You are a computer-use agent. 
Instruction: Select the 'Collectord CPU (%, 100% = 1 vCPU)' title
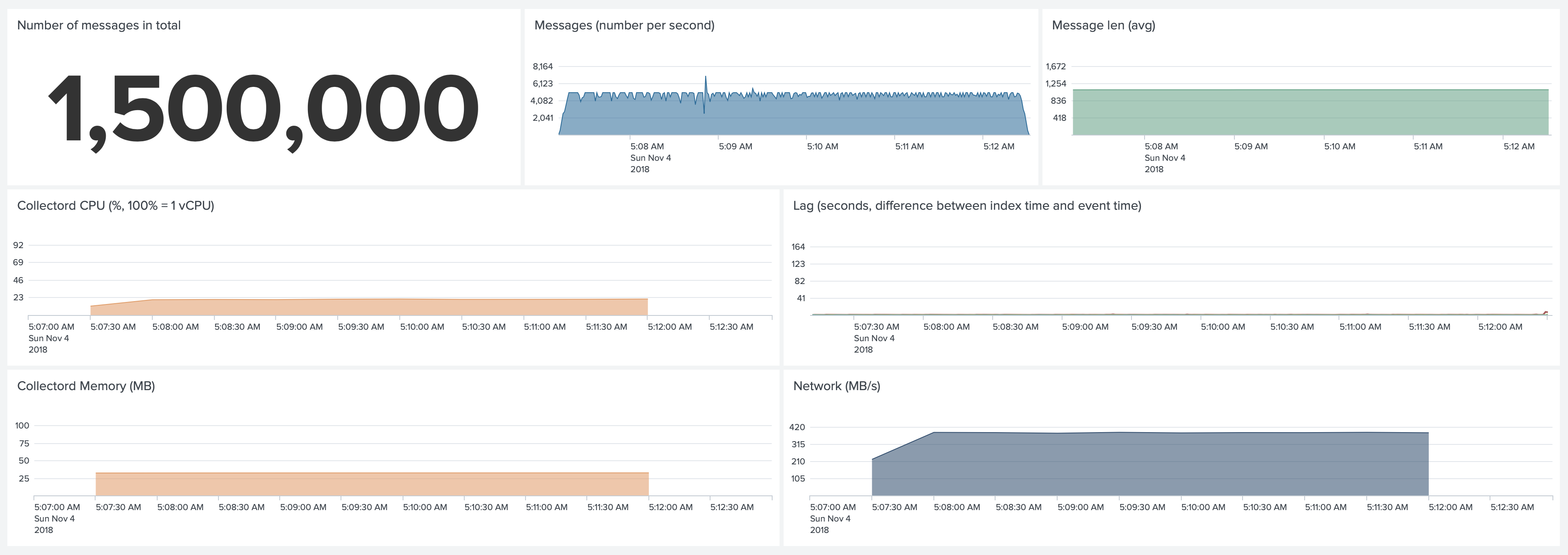click(x=116, y=206)
